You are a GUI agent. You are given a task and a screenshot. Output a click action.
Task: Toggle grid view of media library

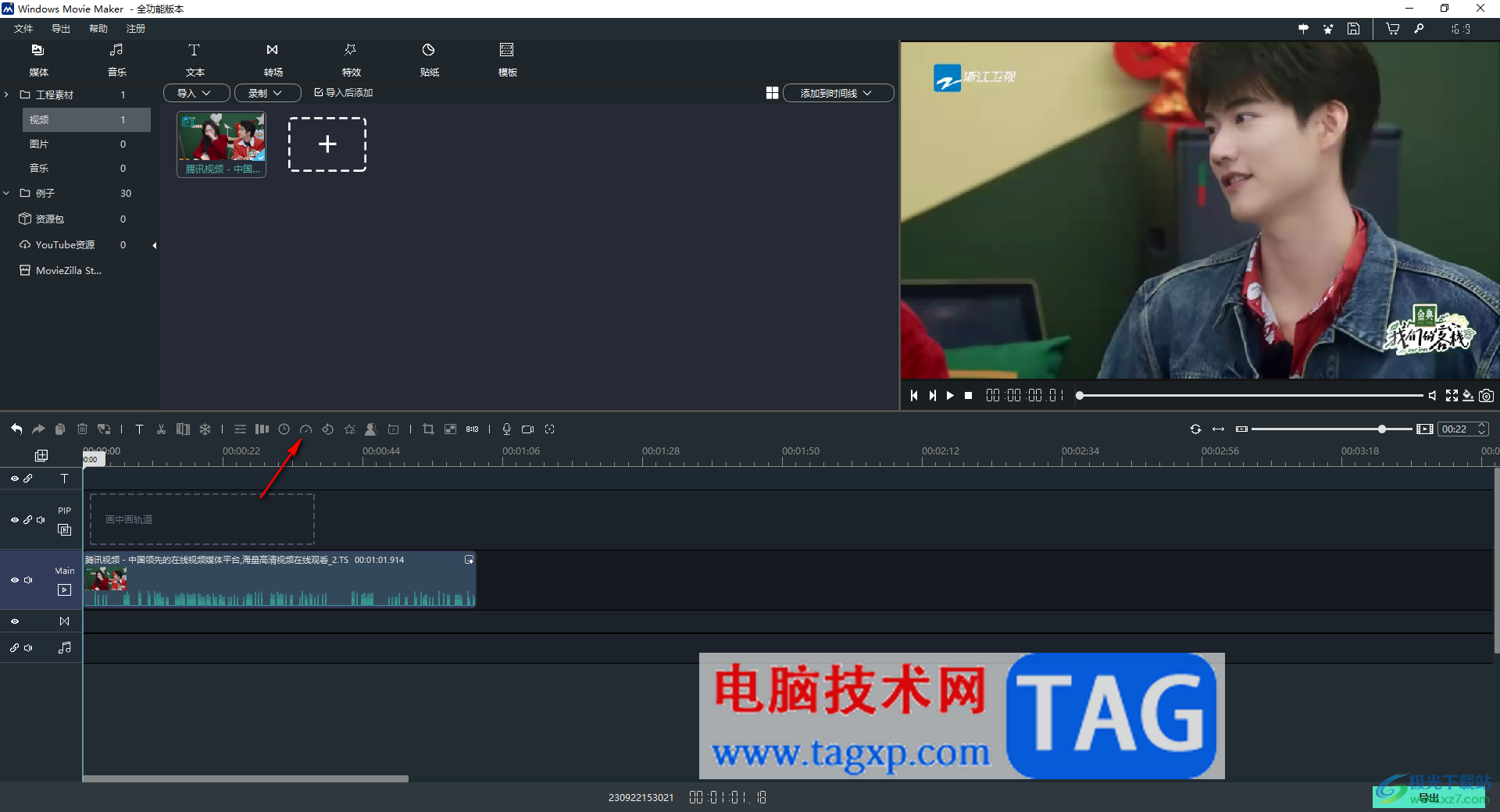click(772, 93)
